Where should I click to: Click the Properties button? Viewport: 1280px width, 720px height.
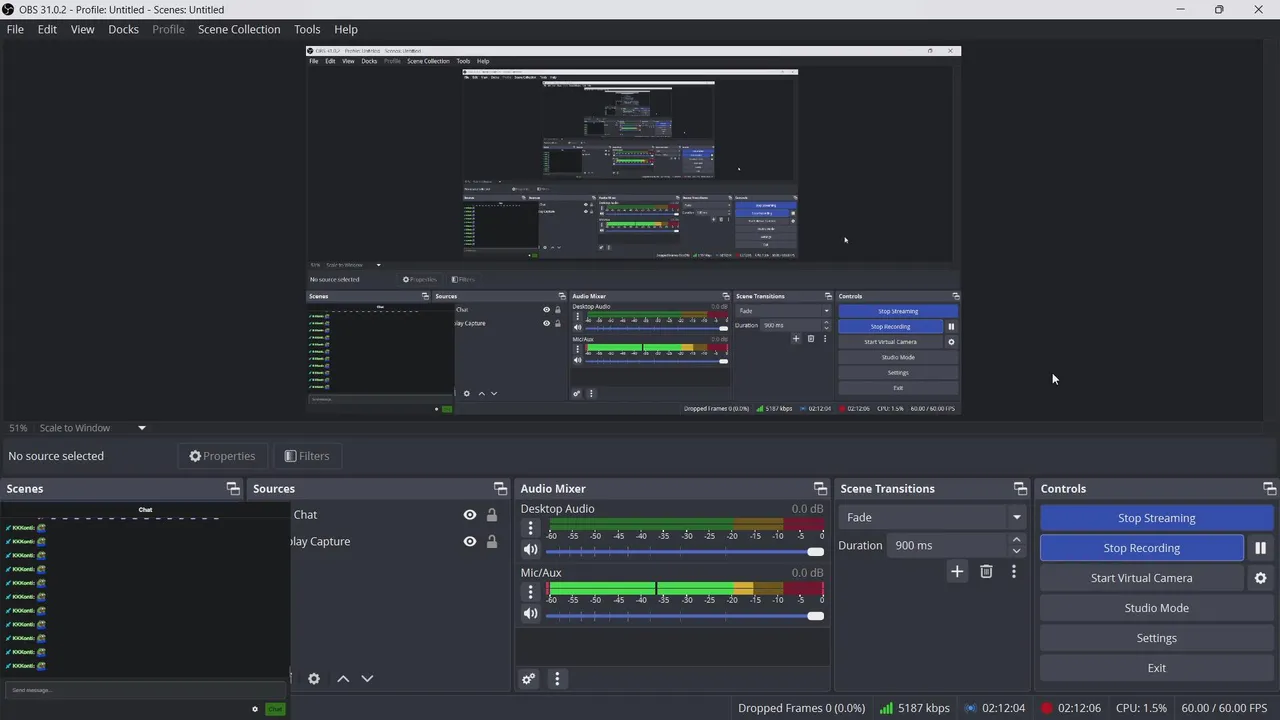point(223,456)
